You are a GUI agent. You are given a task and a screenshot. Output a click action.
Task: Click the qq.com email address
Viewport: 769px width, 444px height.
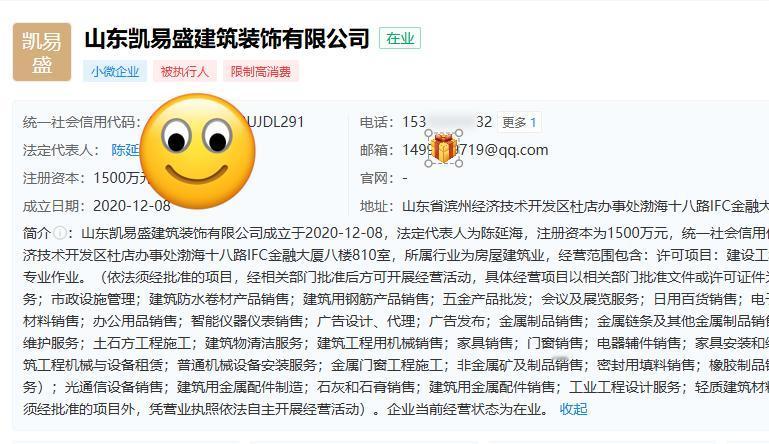pos(475,150)
